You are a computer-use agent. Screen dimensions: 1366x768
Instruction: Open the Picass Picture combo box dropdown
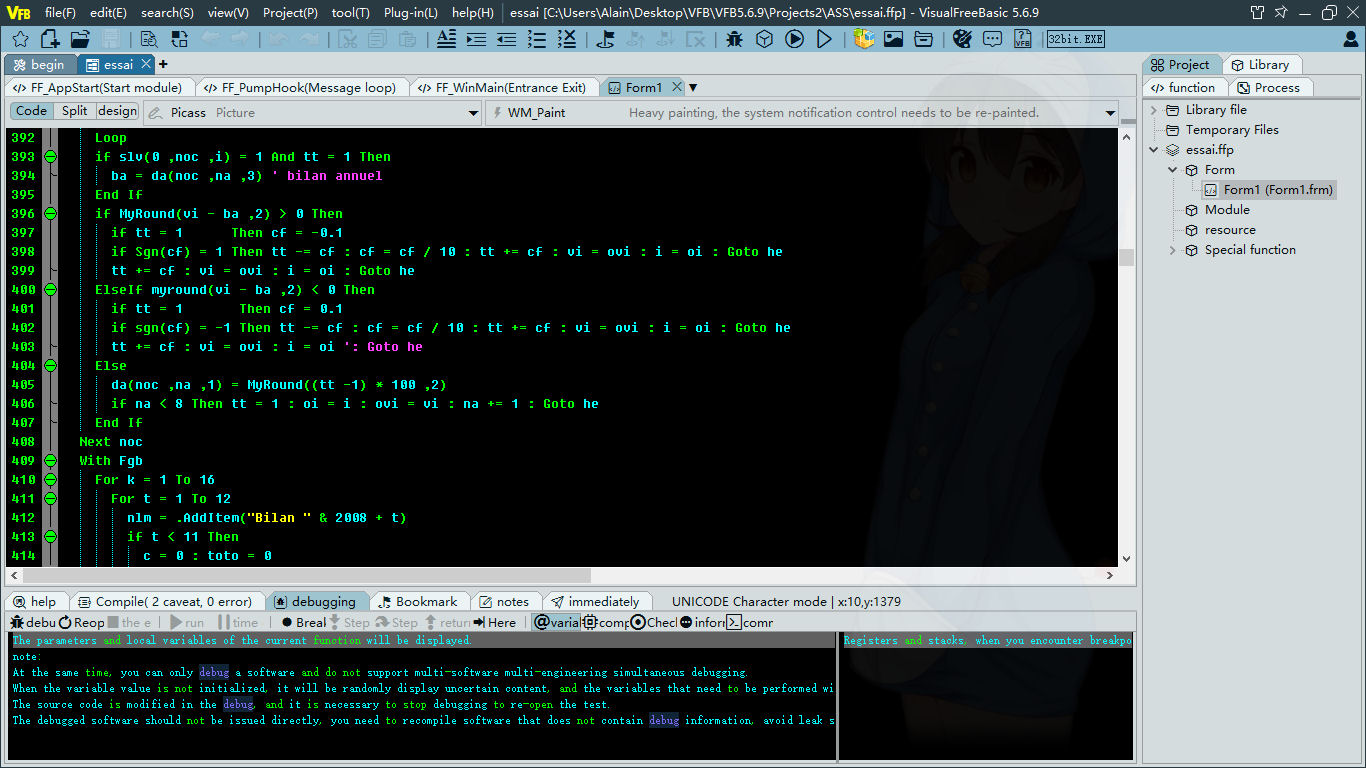[474, 112]
